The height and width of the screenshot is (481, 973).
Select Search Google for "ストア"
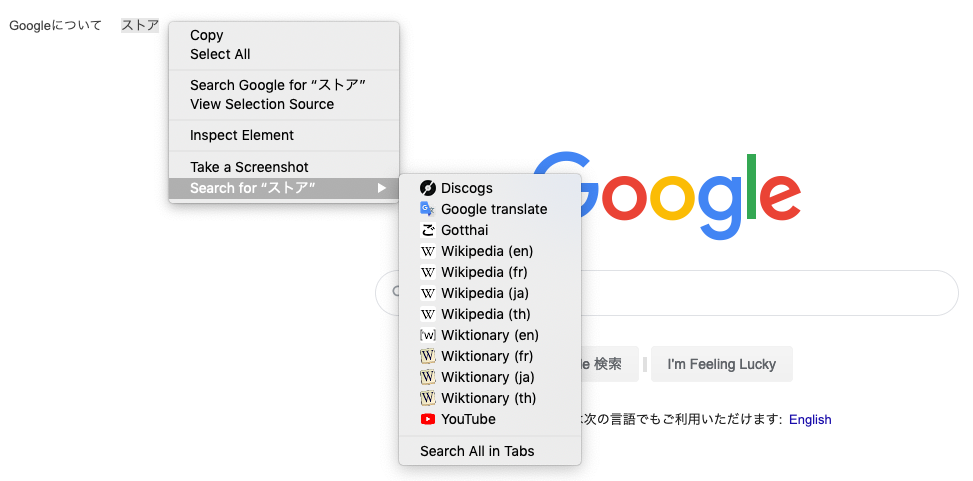point(277,85)
